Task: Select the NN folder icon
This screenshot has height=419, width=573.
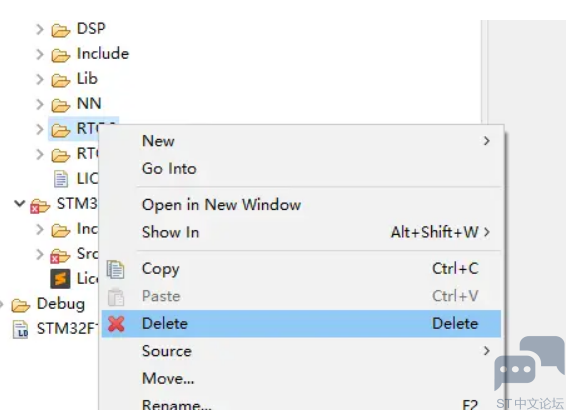Action: (x=60, y=105)
